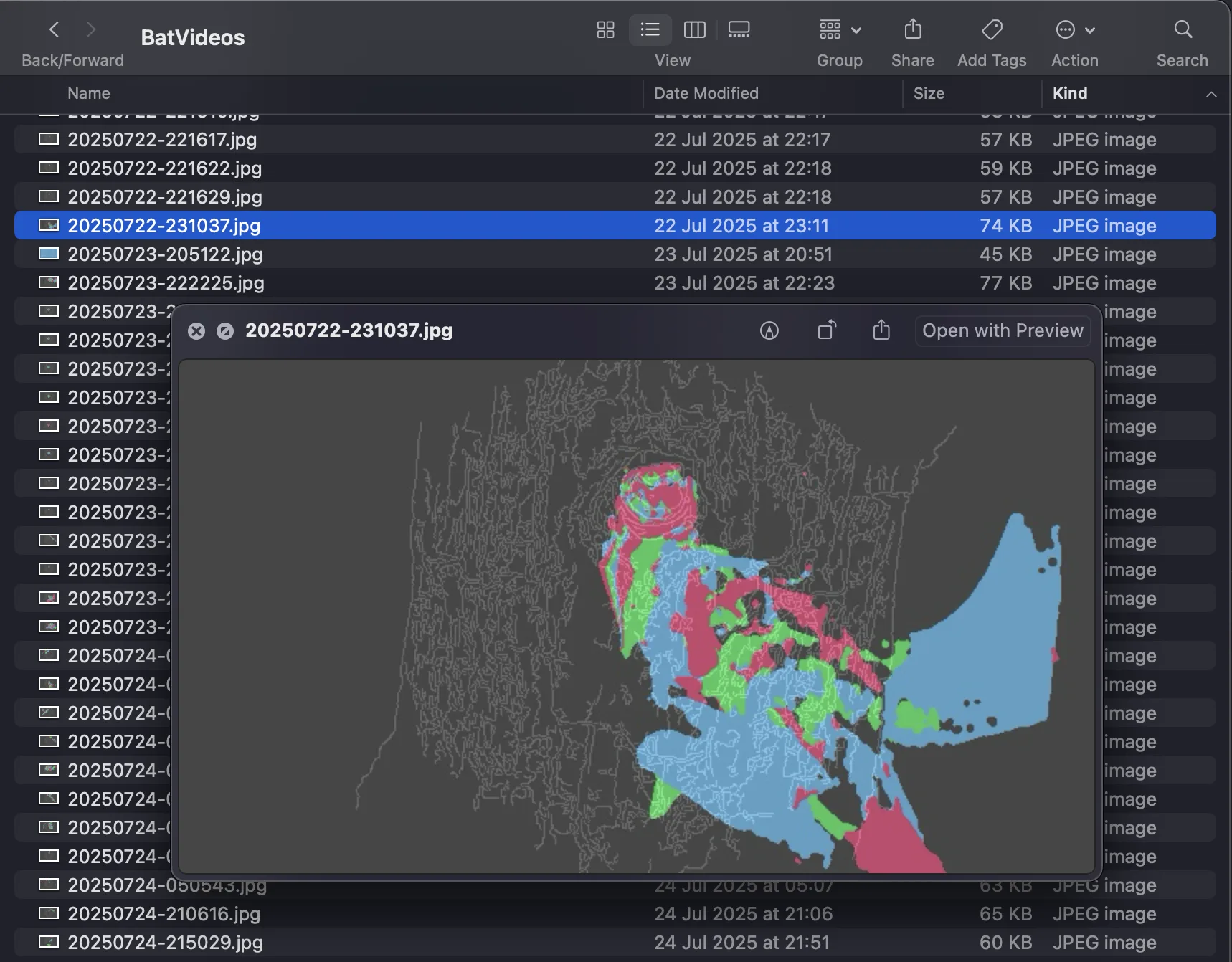Share the previewed image from Quick Look
This screenshot has width=1232, height=962.
pyautogui.click(x=881, y=330)
